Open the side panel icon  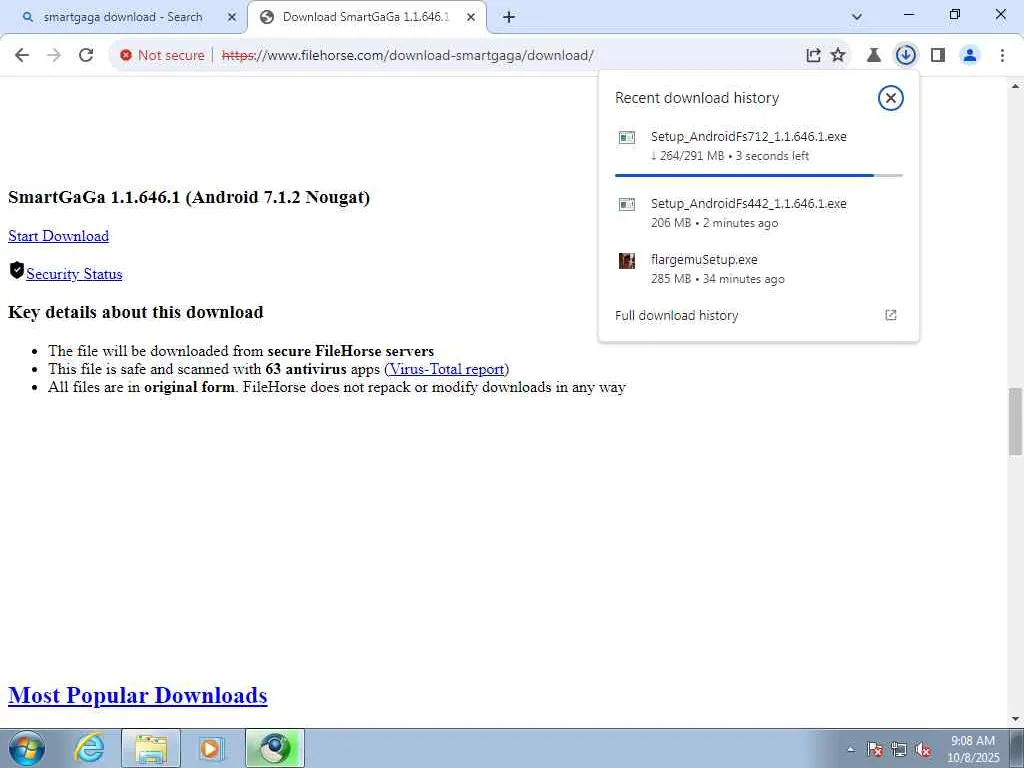tap(938, 56)
